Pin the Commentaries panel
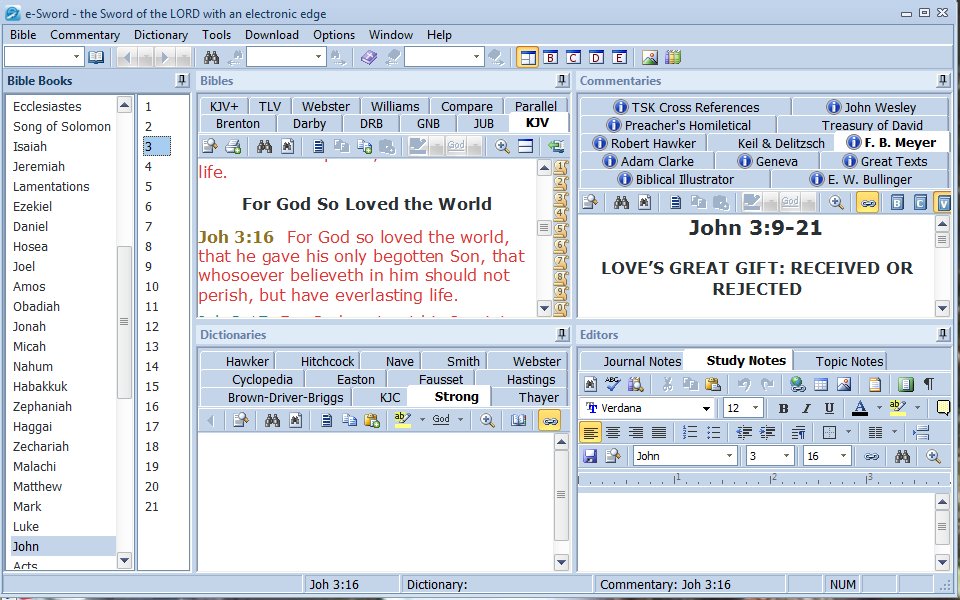This screenshot has width=960, height=600. 943,80
